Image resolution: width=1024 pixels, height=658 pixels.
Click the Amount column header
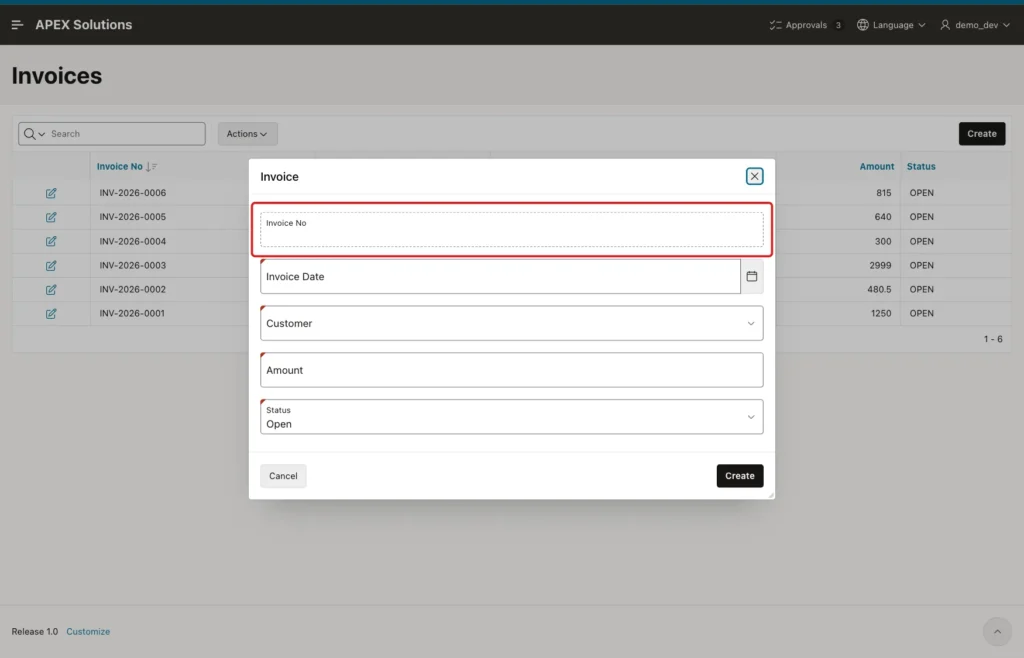pyautogui.click(x=876, y=166)
